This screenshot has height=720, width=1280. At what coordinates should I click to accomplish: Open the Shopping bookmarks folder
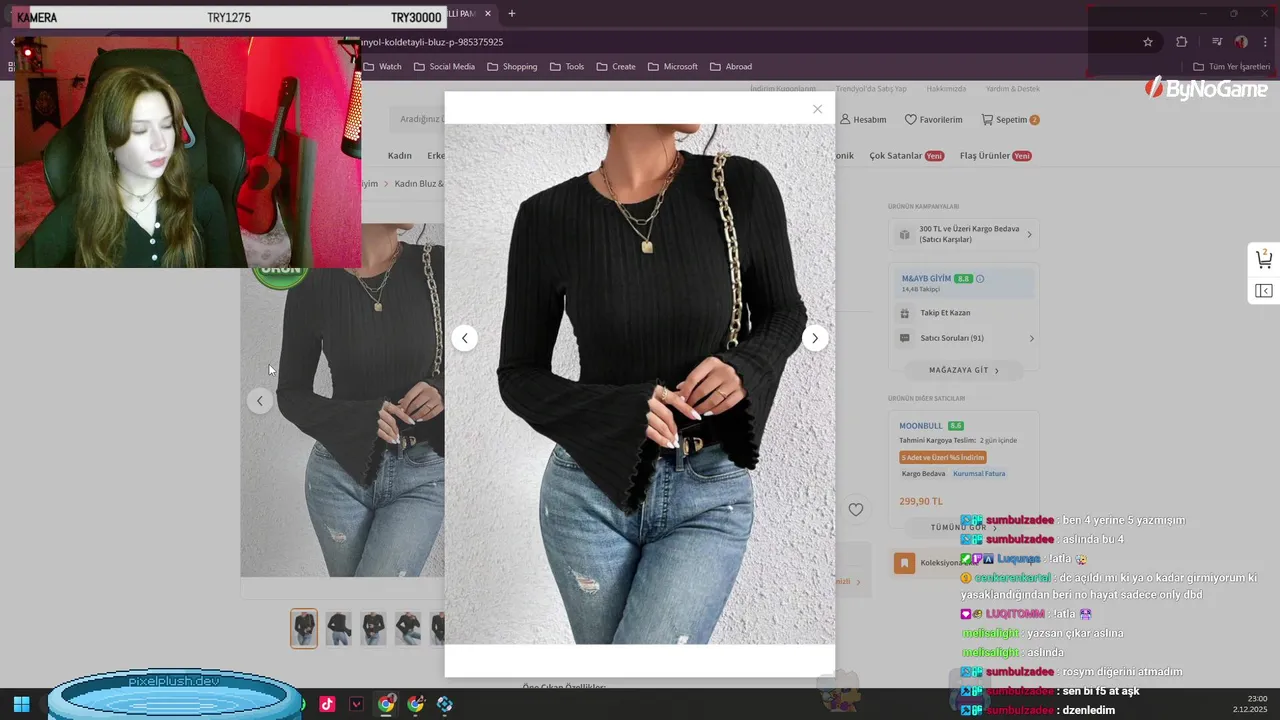click(512, 67)
